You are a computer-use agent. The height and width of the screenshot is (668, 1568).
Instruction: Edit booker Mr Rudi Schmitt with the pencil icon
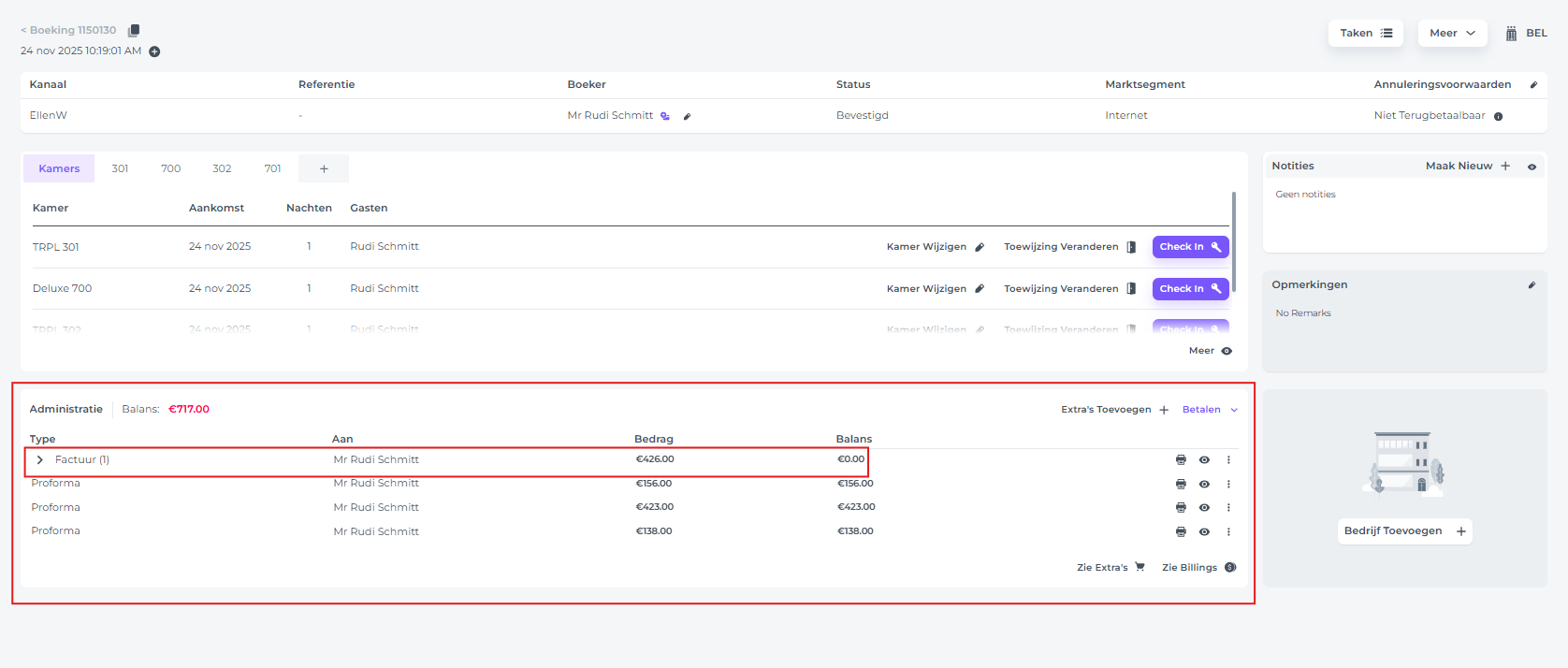pyautogui.click(x=687, y=116)
